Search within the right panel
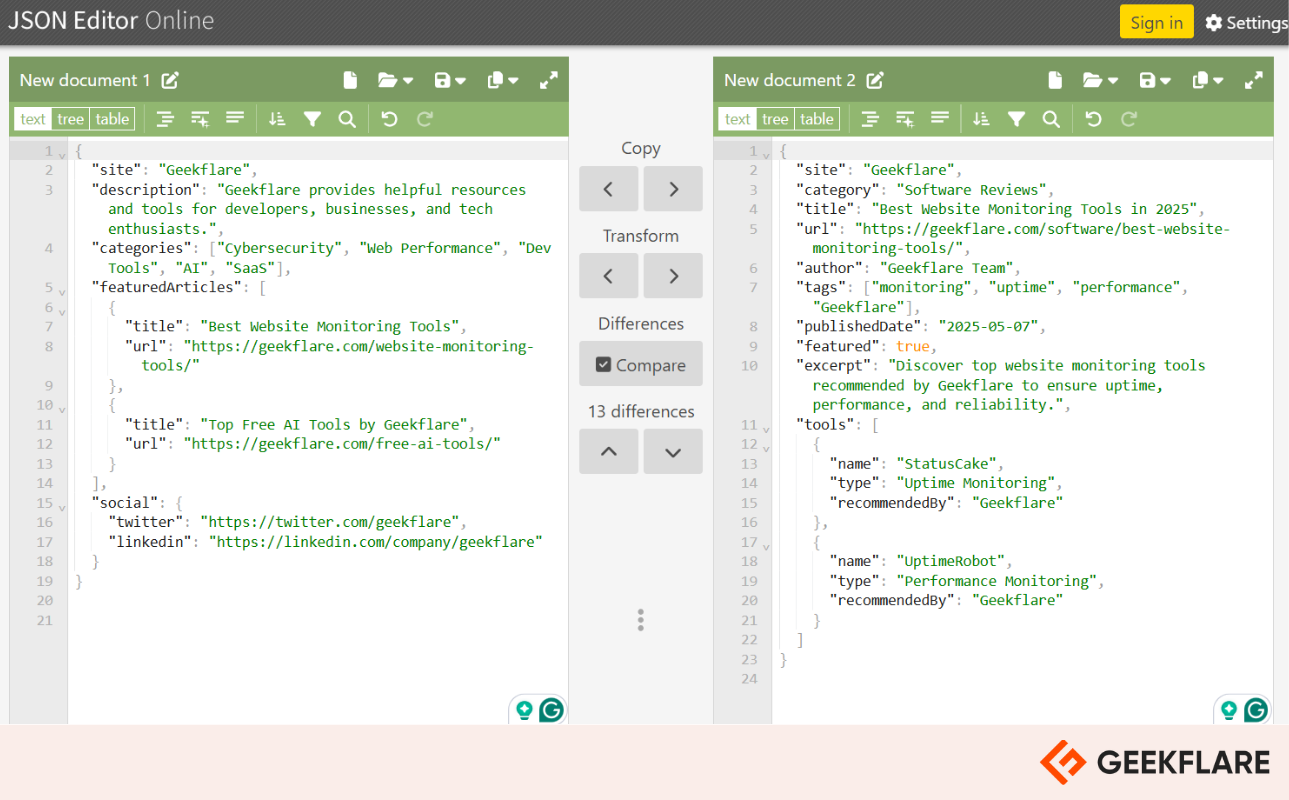The width and height of the screenshot is (1289, 800). pos(1051,119)
